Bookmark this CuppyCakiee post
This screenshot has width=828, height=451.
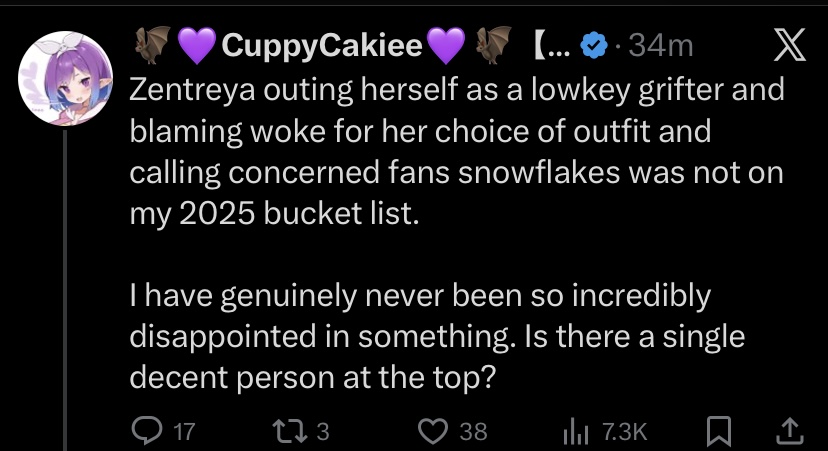(x=719, y=431)
